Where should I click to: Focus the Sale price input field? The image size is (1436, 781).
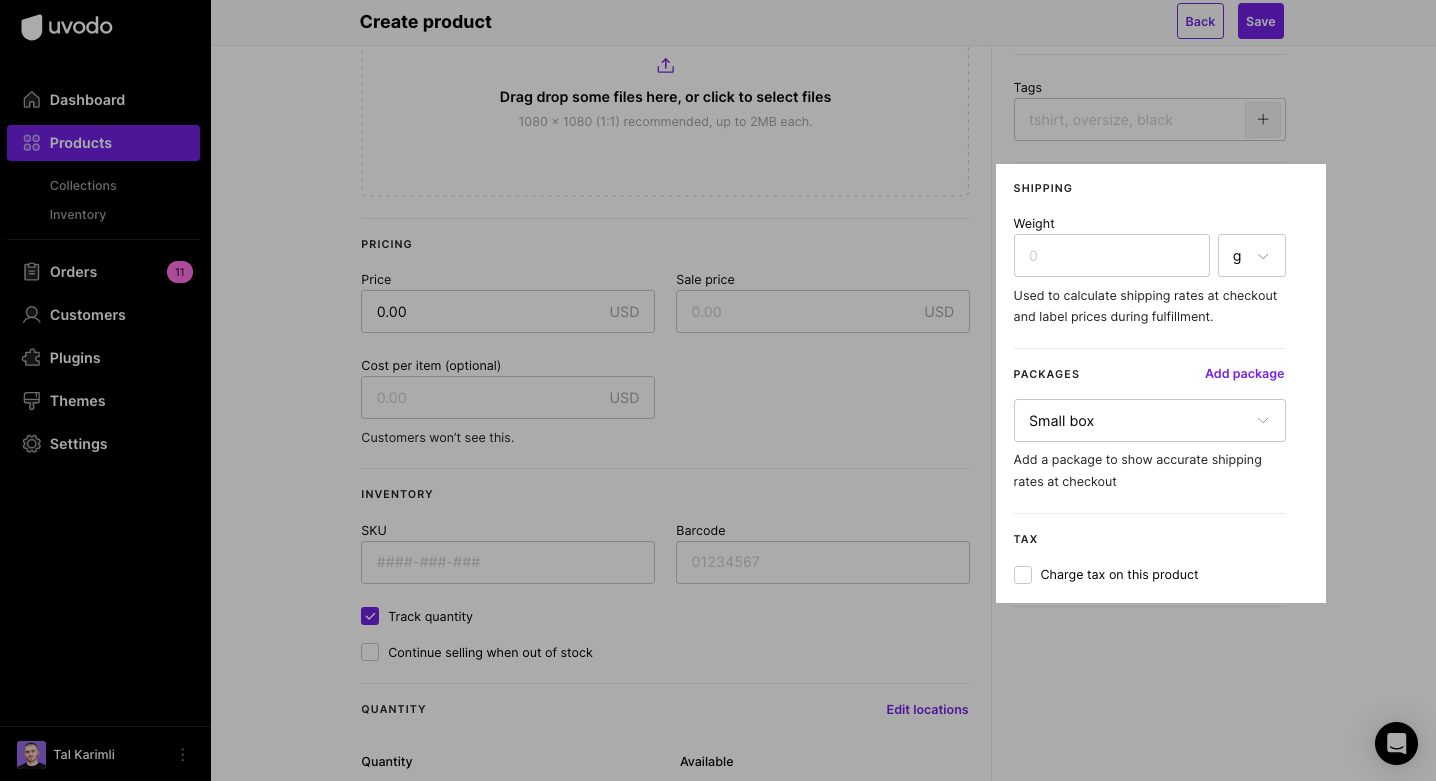pyautogui.click(x=823, y=312)
